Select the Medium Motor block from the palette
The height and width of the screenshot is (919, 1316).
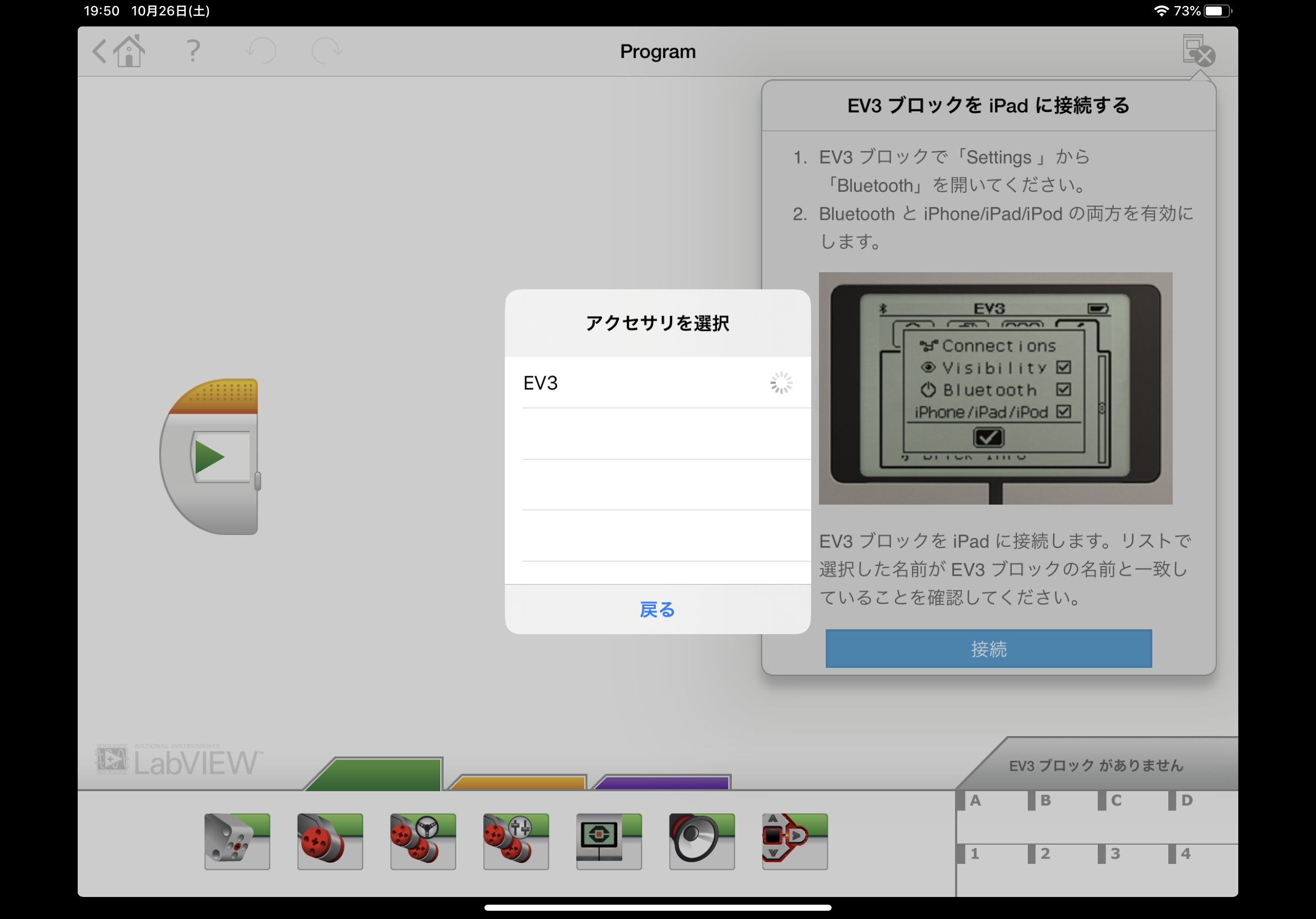tap(237, 842)
